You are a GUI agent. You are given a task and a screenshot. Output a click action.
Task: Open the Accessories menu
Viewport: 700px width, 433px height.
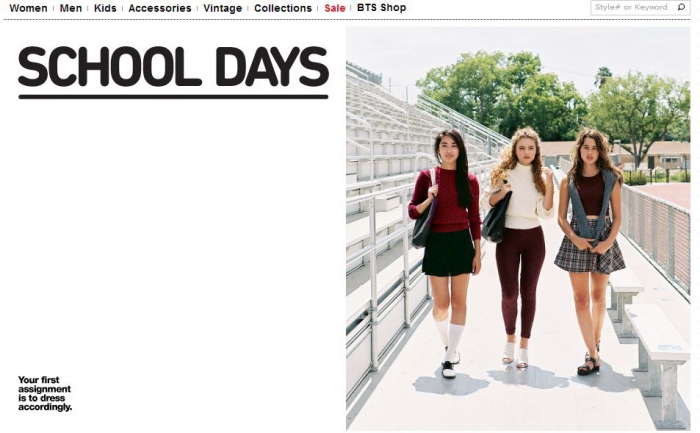160,8
